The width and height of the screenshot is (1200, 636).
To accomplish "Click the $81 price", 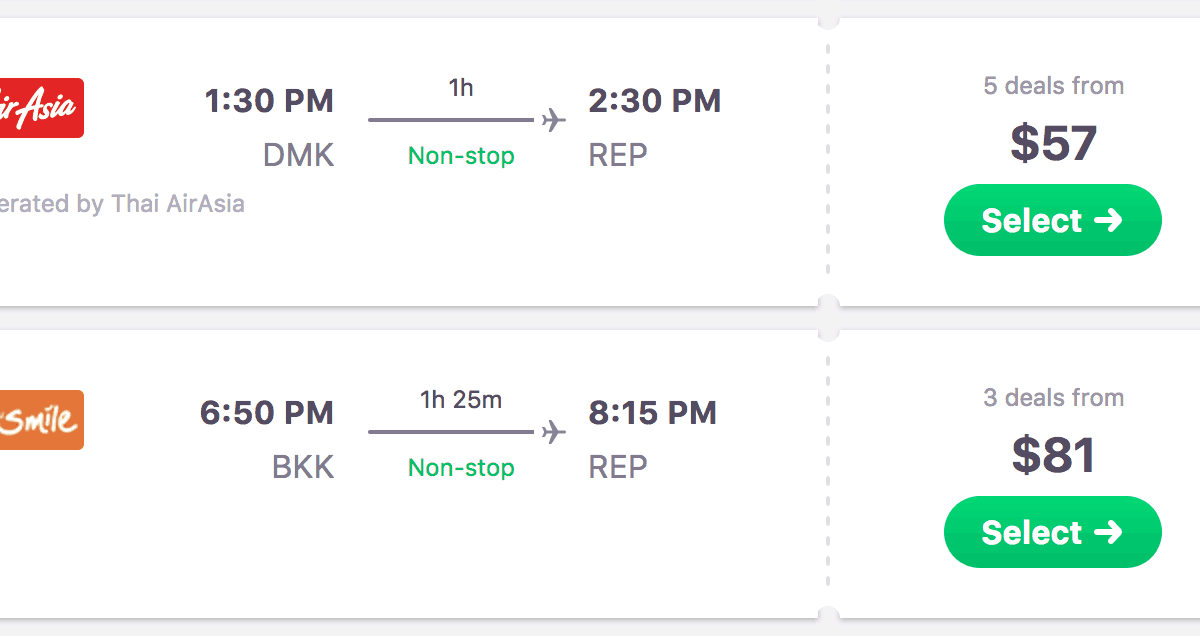I will click(1053, 455).
